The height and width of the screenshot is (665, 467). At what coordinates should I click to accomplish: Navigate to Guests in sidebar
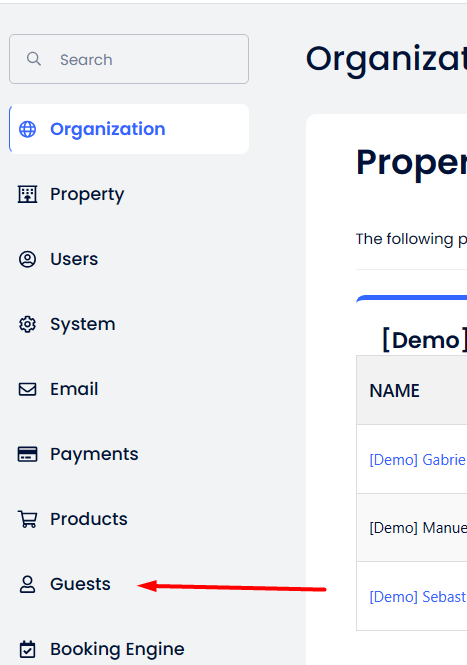[x=80, y=584]
